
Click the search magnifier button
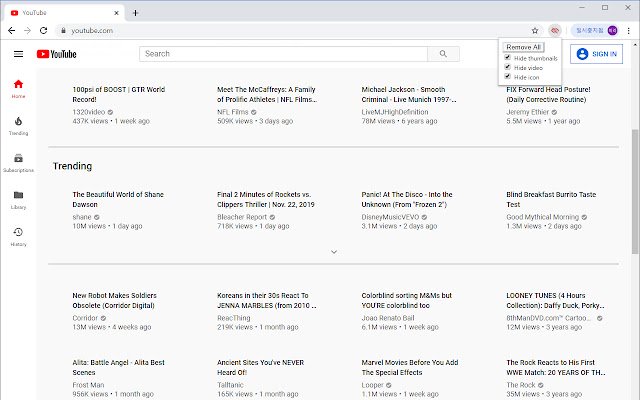click(443, 54)
